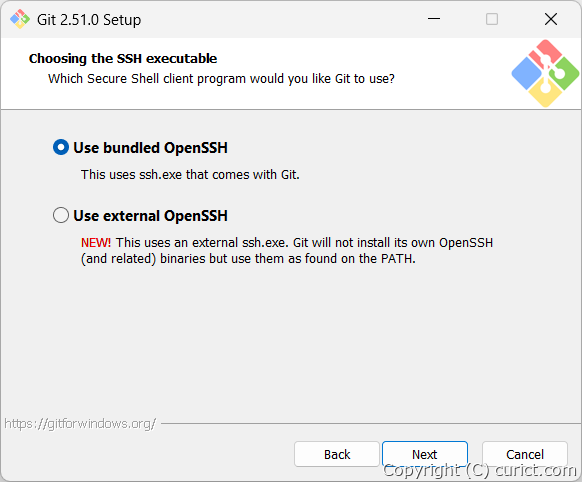Click the "Which Secure Shell client program" subtitle
Image resolution: width=582 pixels, height=482 pixels.
[x=221, y=79]
